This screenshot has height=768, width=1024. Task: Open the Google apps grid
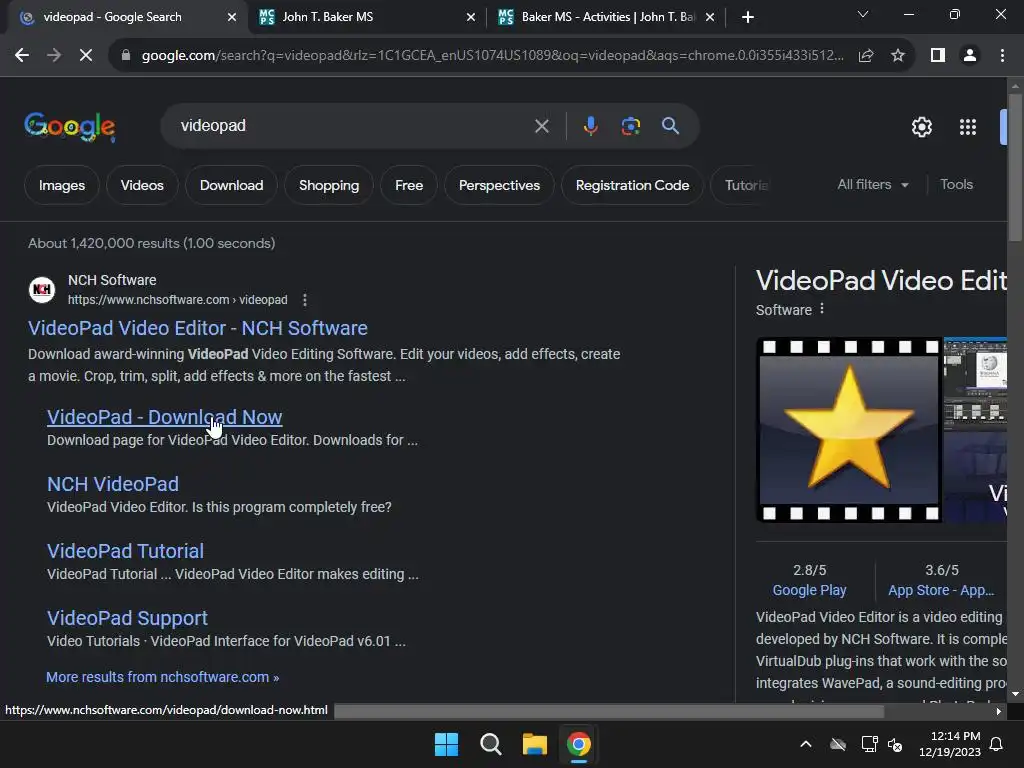pyautogui.click(x=967, y=127)
